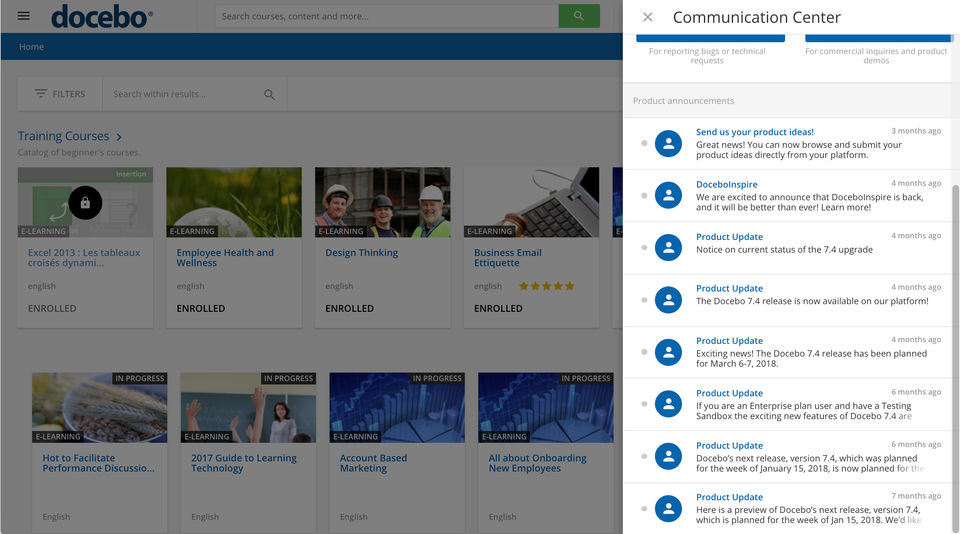Image resolution: width=960 pixels, height=534 pixels.
Task: Open Product Update about Enterprise Testing Sandbox
Action: tap(729, 393)
